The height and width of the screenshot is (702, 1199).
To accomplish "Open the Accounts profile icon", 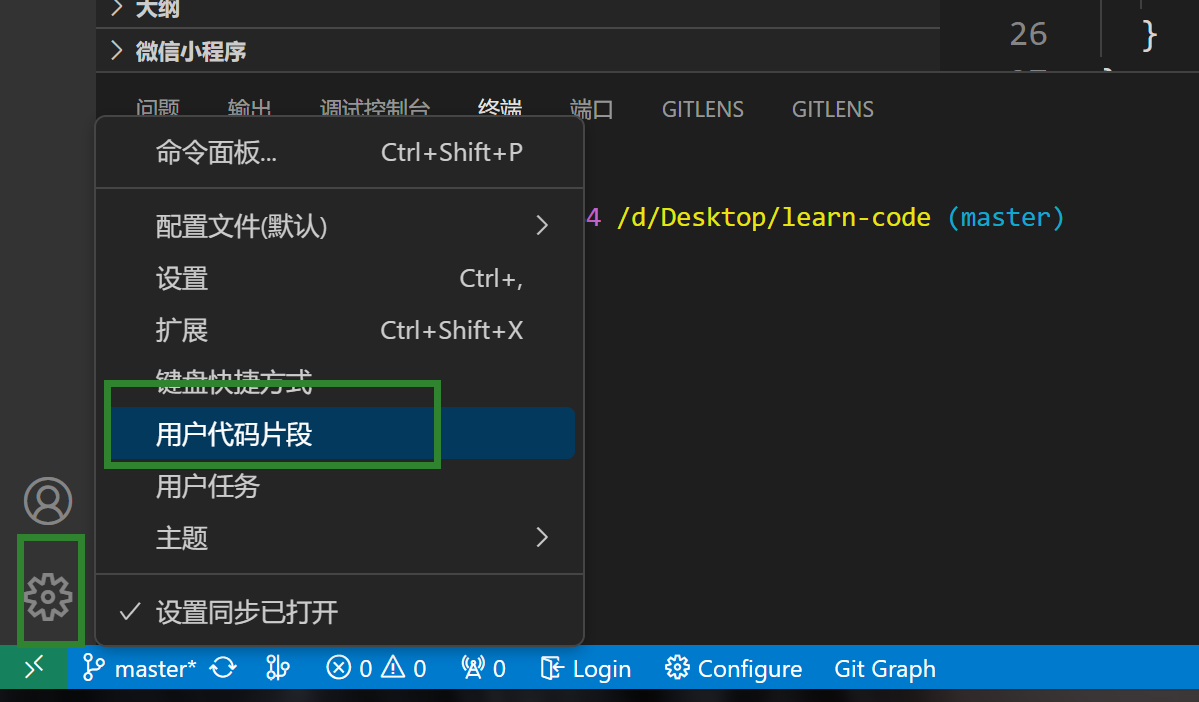I will point(48,501).
